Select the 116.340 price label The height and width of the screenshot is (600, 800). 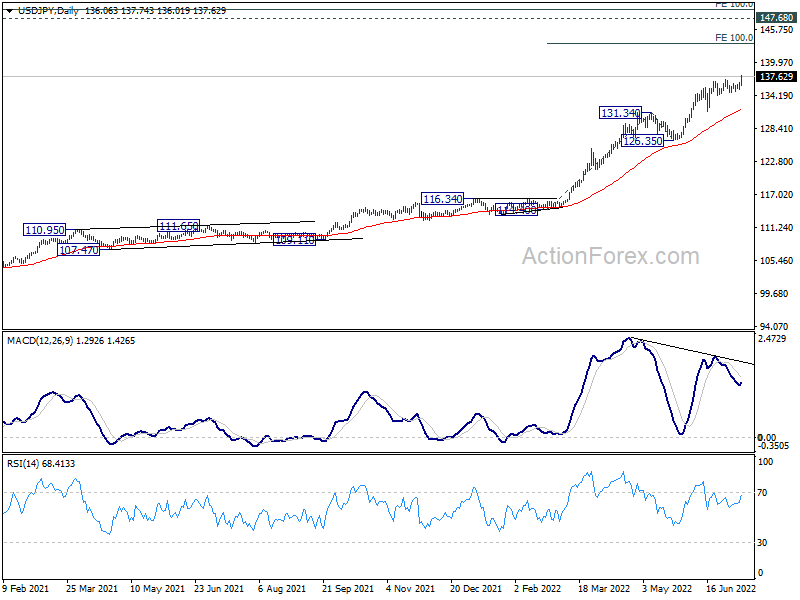tap(442, 199)
